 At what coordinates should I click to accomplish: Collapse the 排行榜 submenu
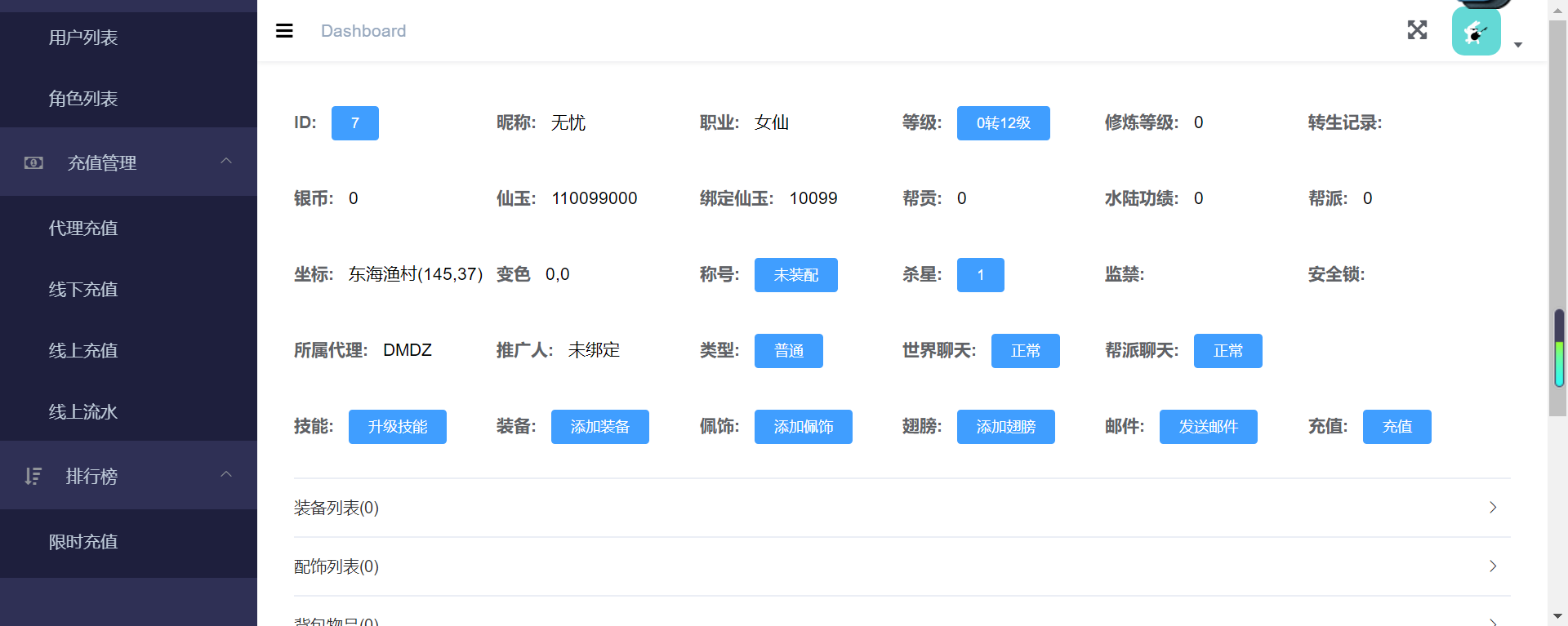(226, 475)
